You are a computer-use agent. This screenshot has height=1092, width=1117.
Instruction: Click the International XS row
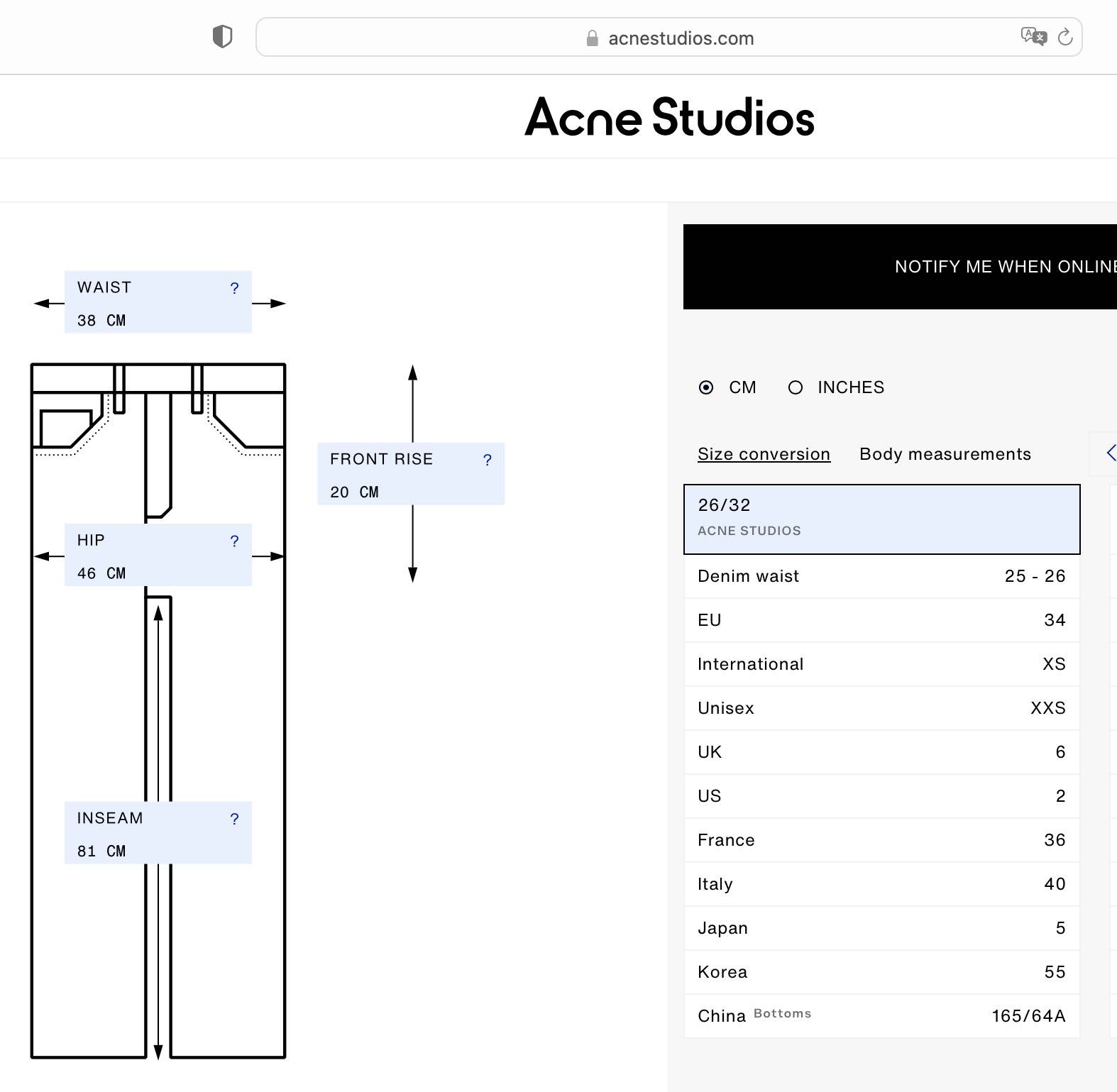(x=881, y=664)
